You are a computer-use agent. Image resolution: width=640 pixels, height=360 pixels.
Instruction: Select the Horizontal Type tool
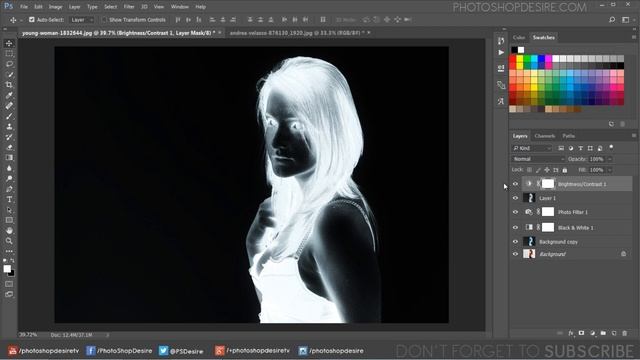point(9,200)
